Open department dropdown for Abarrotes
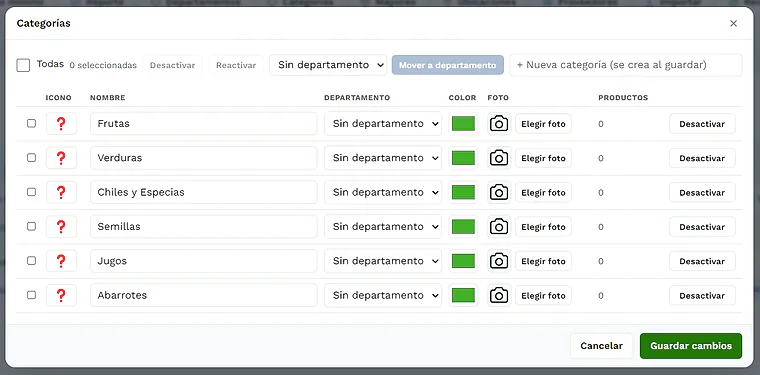The height and width of the screenshot is (375, 760). click(383, 296)
